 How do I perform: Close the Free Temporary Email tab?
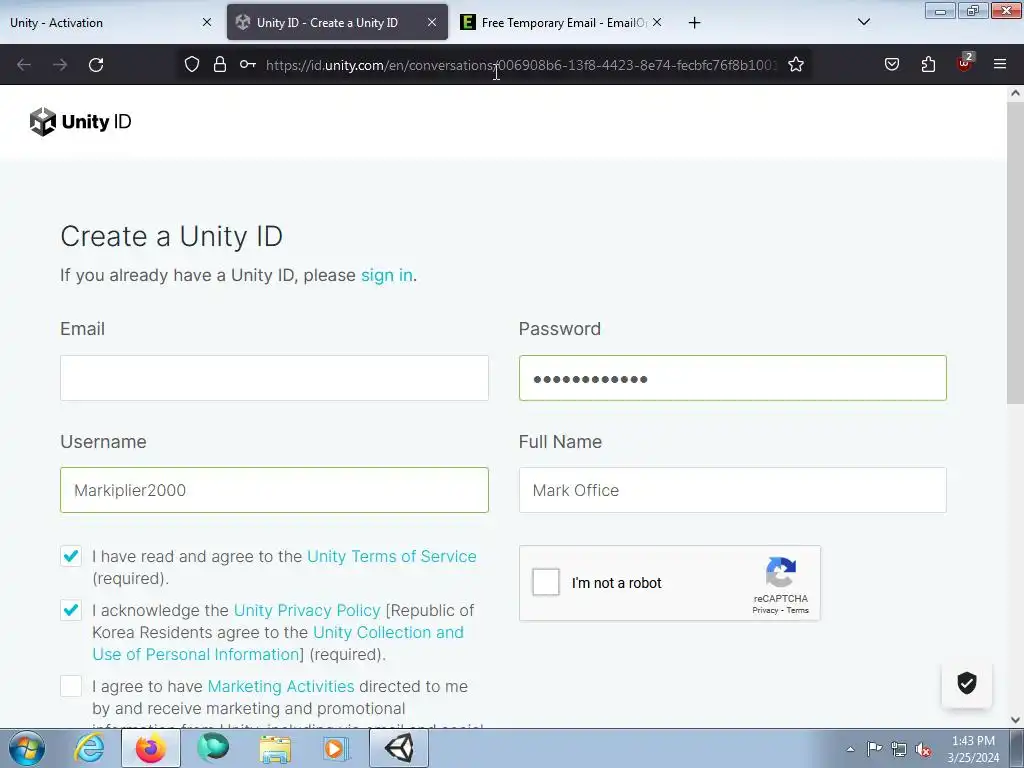(x=657, y=22)
